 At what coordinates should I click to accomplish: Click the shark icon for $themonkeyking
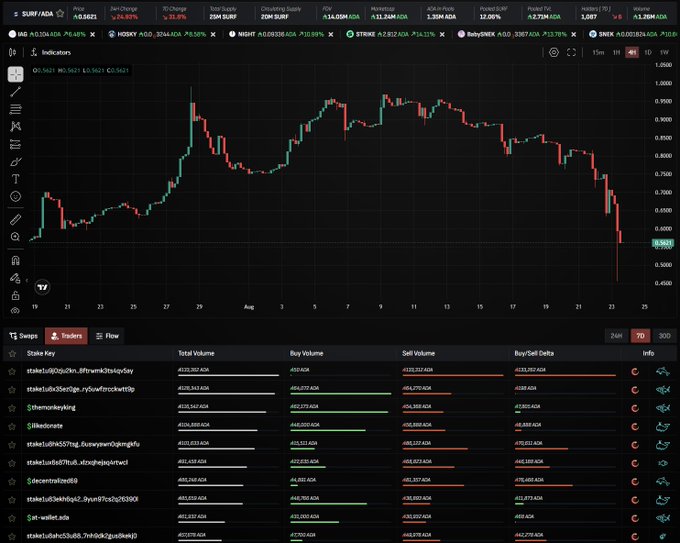[663, 408]
